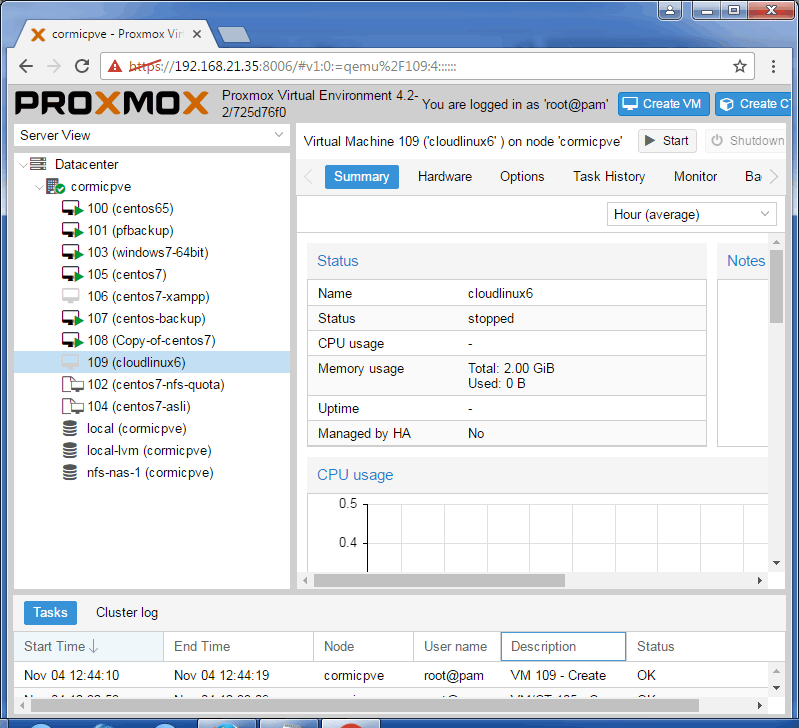The width and height of the screenshot is (799, 728).
Task: Click the VM icon for 108 (Copy-of-centos7)
Action: coord(72,340)
